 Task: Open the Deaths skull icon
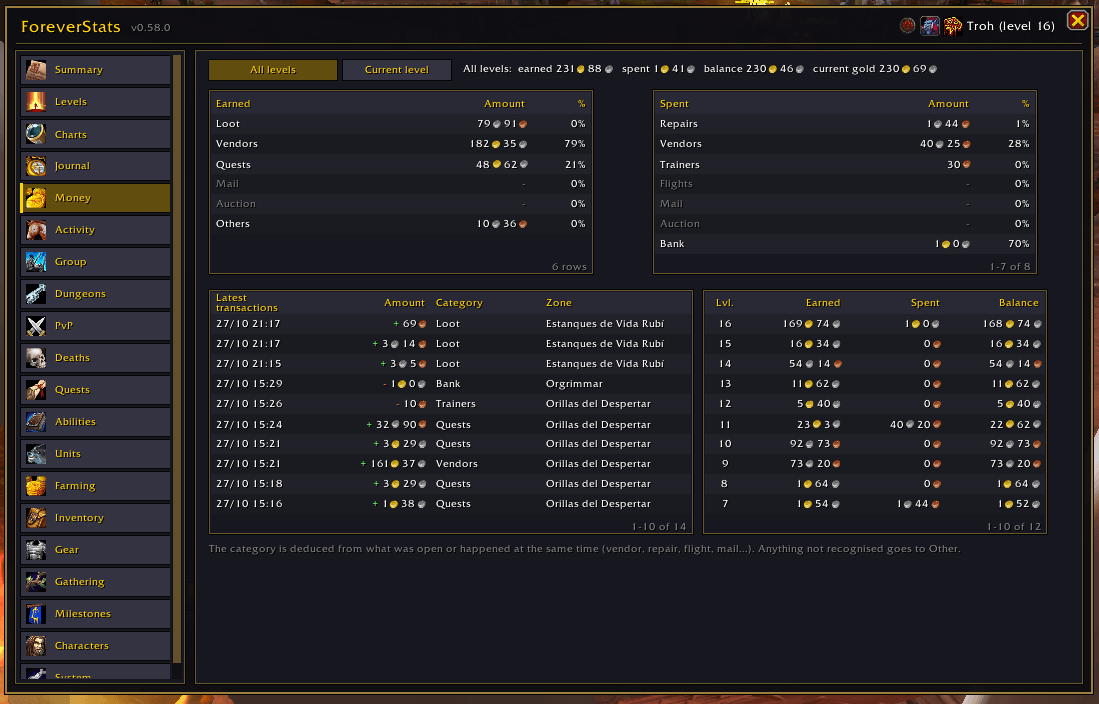(x=36, y=358)
